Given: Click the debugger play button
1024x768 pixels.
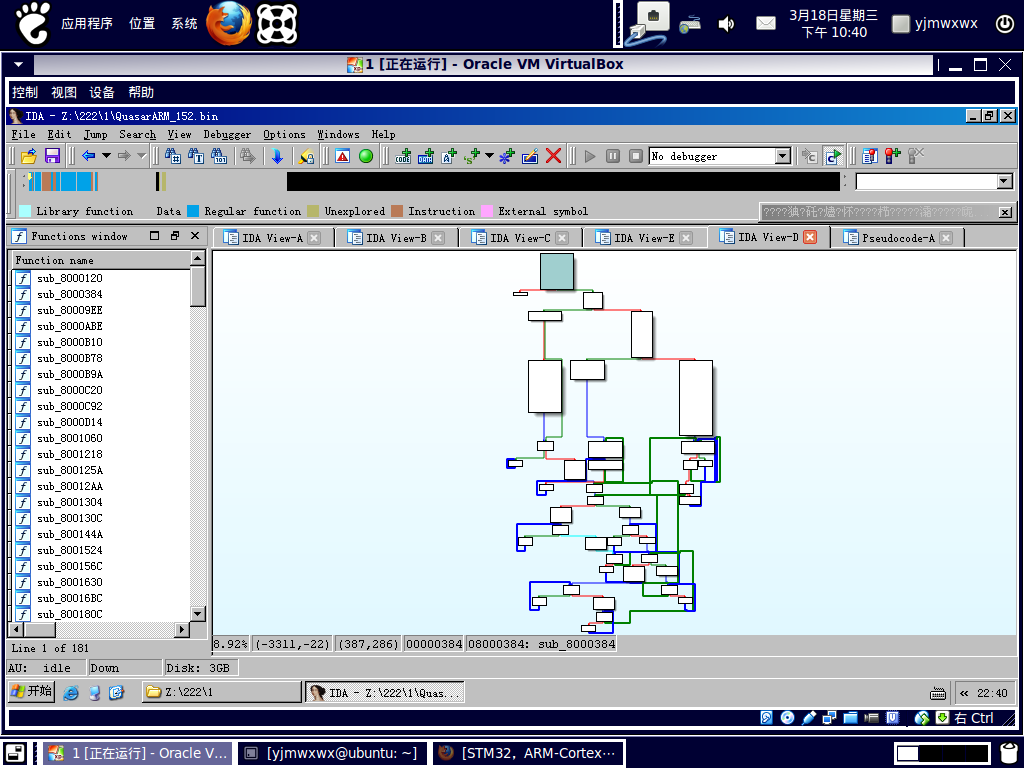Looking at the screenshot, I should pos(590,156).
